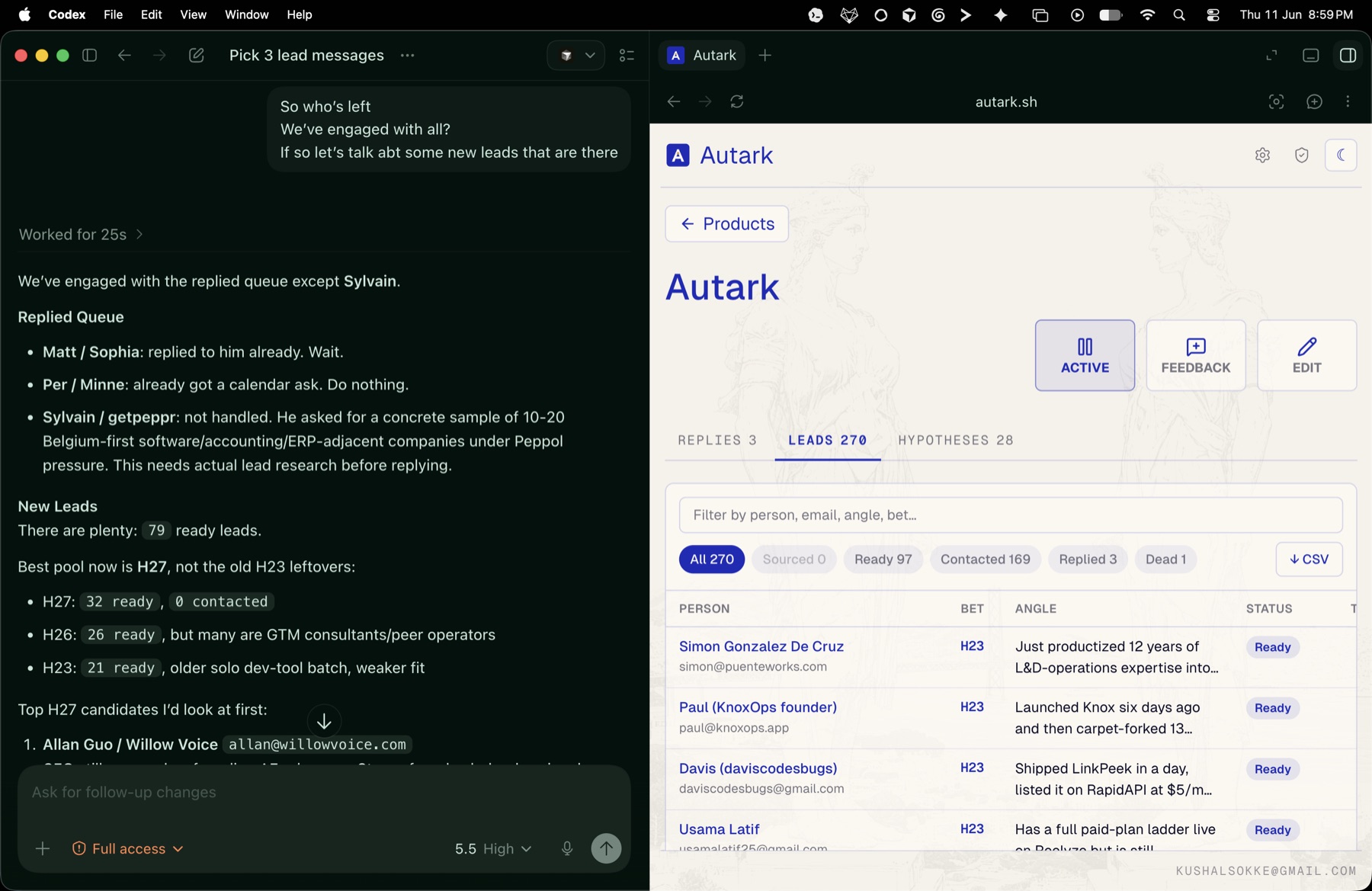Toggle the Codex sidebar panel icon
Viewport: 1372px width, 891px height.
point(89,56)
